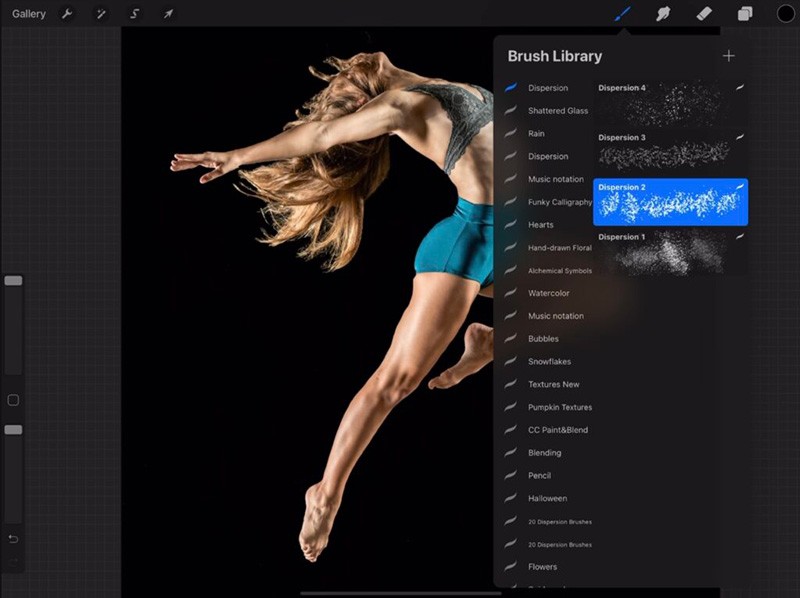The height and width of the screenshot is (598, 800).
Task: Open the Adjustments magic wand menu
Action: tap(101, 14)
